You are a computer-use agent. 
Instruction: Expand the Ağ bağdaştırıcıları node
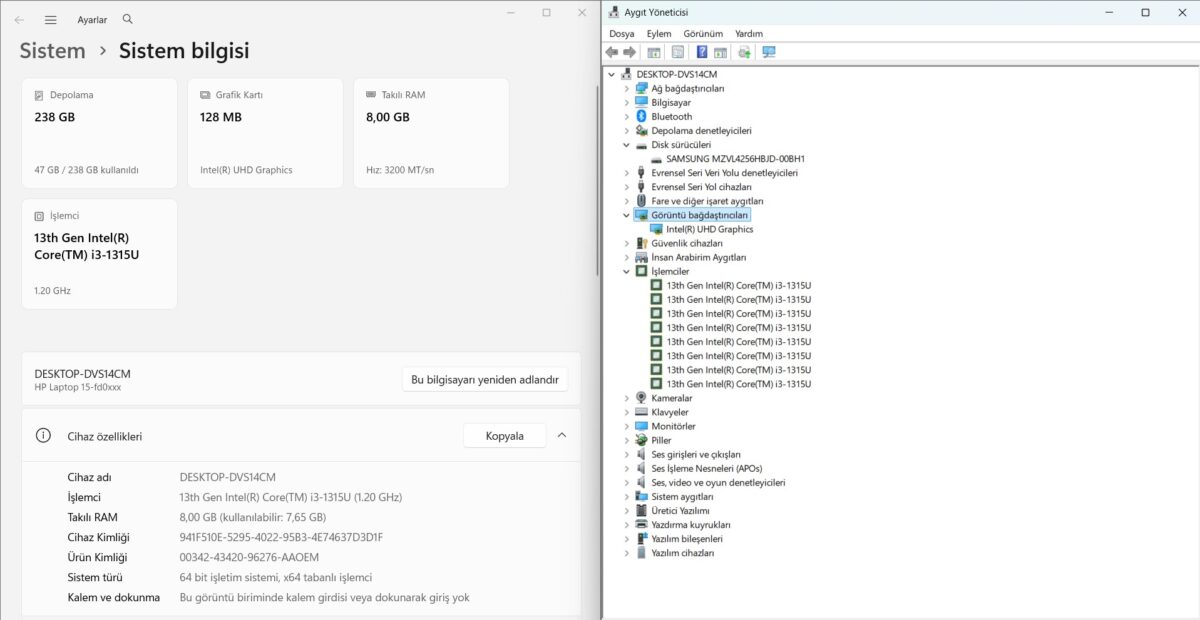[x=627, y=88]
